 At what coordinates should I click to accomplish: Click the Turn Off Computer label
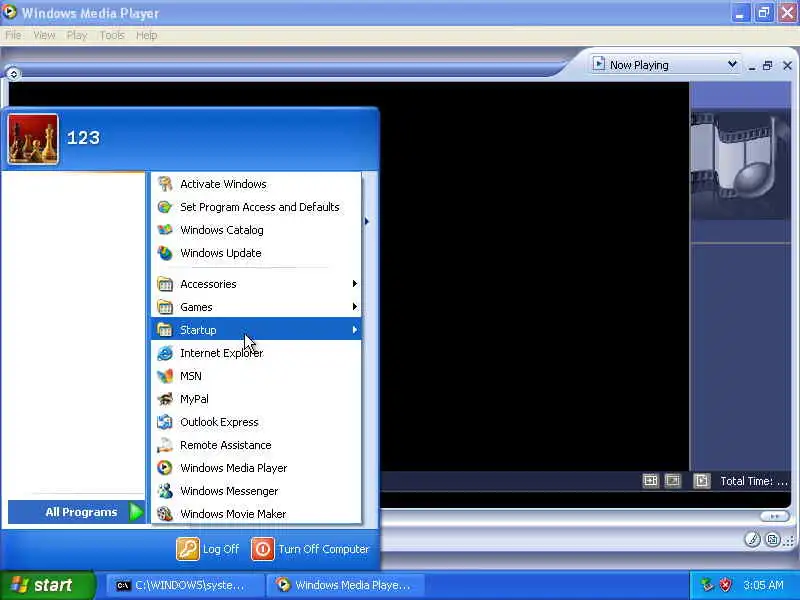click(x=323, y=549)
